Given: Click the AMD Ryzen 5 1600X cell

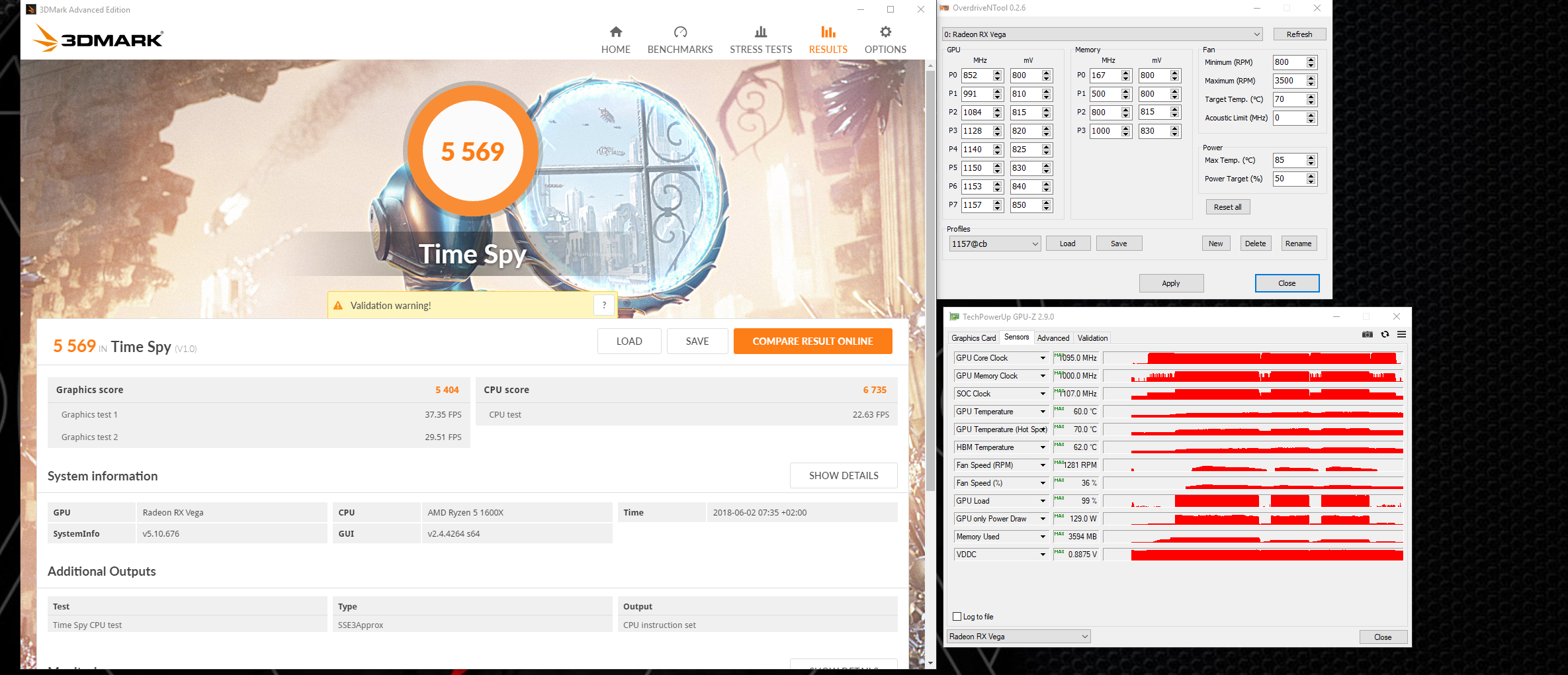Looking at the screenshot, I should (x=517, y=513).
